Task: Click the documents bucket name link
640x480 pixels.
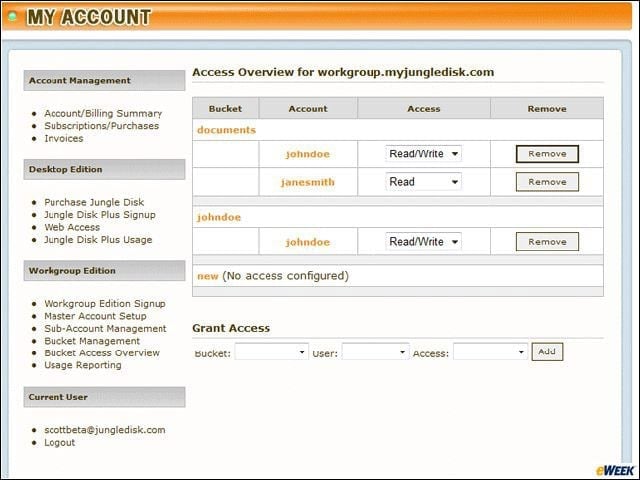Action: point(227,130)
